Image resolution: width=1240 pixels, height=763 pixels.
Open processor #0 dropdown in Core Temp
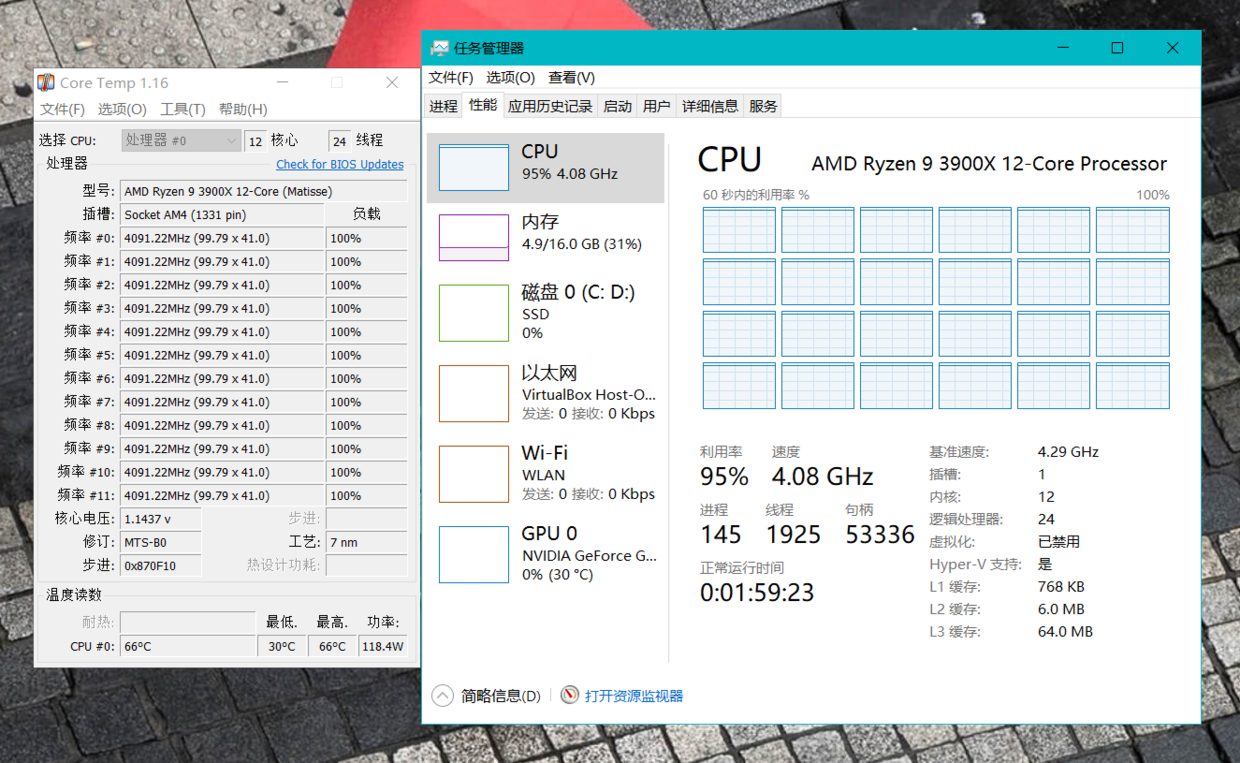(x=181, y=141)
